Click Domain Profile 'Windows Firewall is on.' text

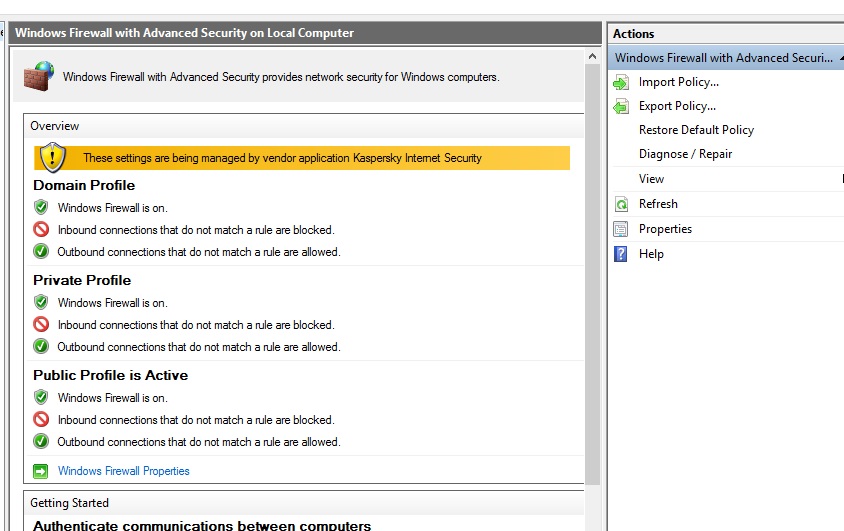coord(112,208)
